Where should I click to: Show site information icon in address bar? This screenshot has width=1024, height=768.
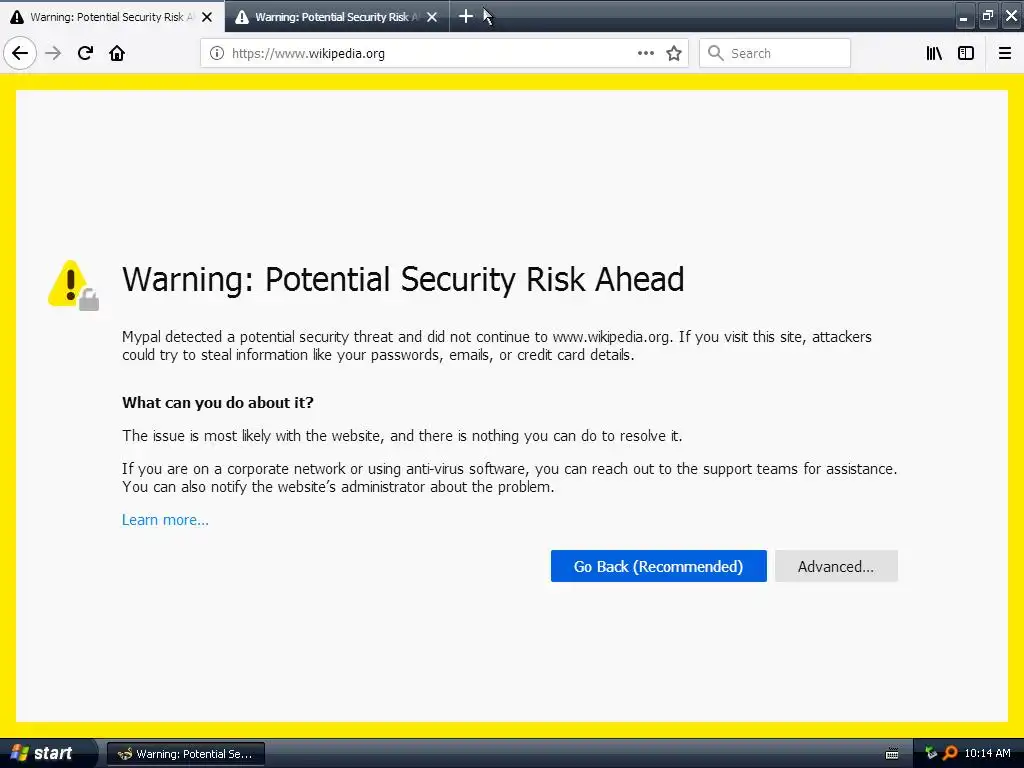coord(217,54)
